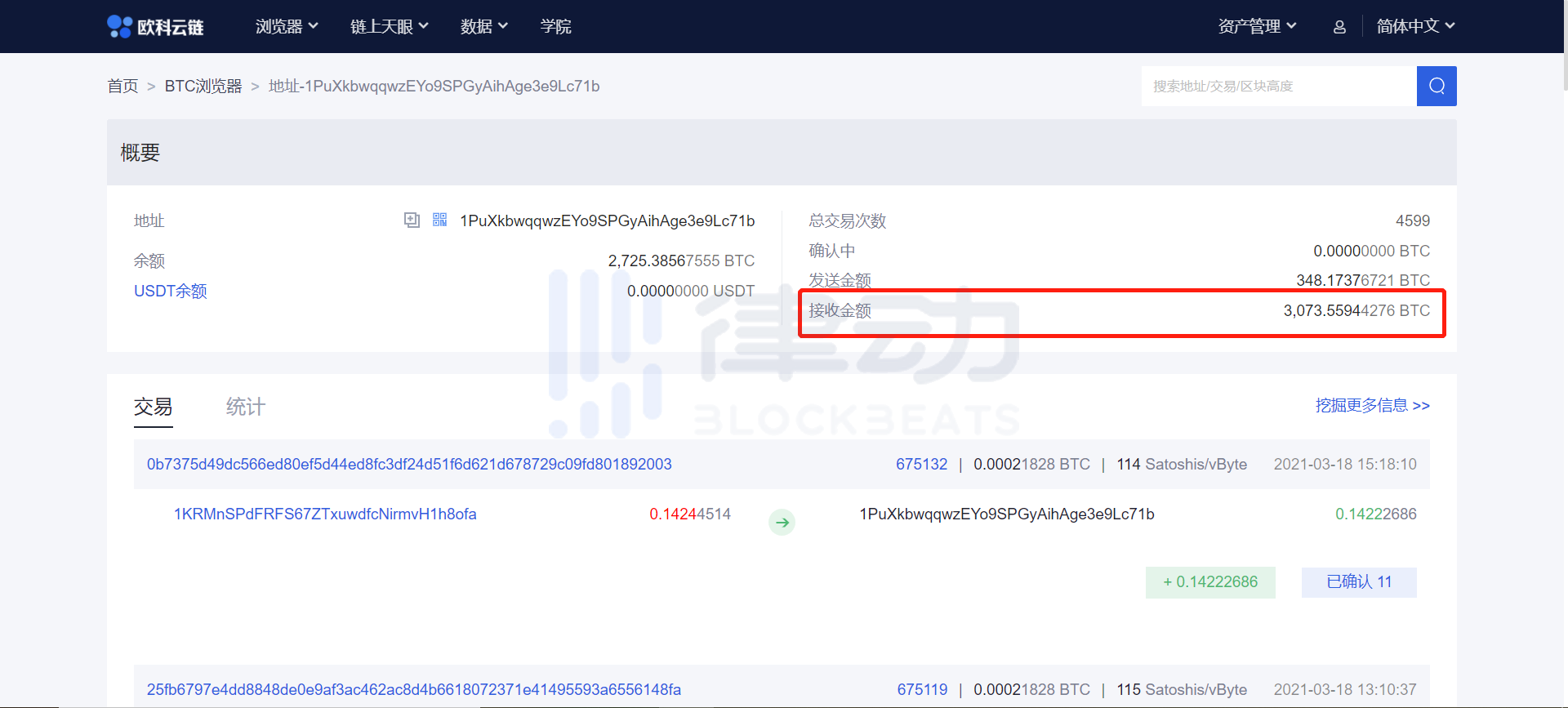Open the 数据 dropdown menu

pos(484,27)
